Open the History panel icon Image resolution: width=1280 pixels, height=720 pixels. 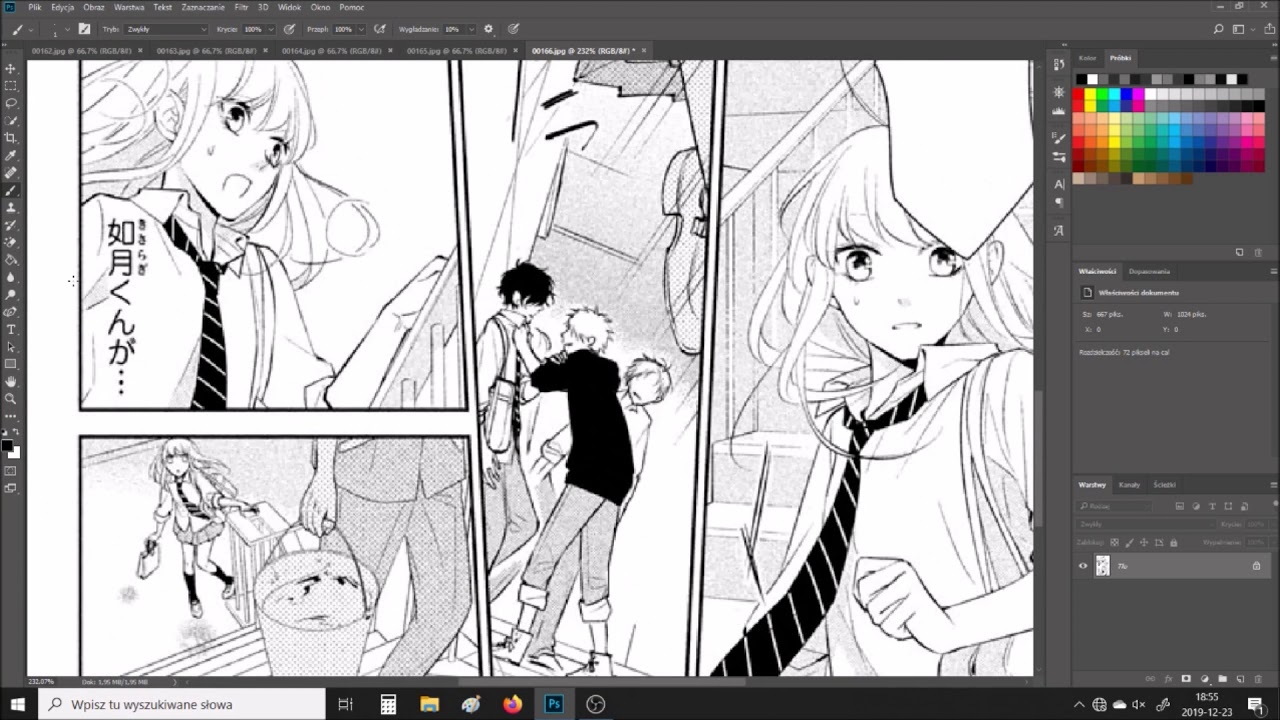coord(1059,65)
